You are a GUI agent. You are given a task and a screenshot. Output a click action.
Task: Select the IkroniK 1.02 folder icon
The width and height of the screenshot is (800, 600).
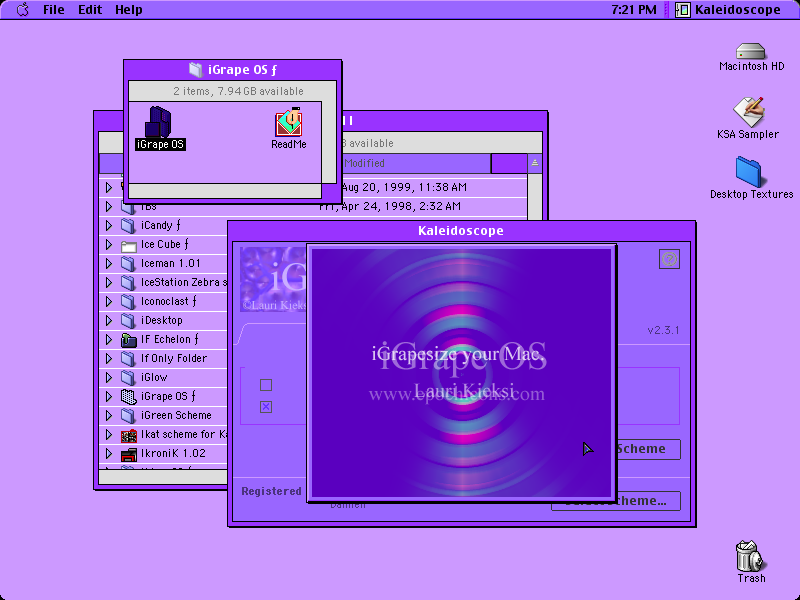[129, 454]
